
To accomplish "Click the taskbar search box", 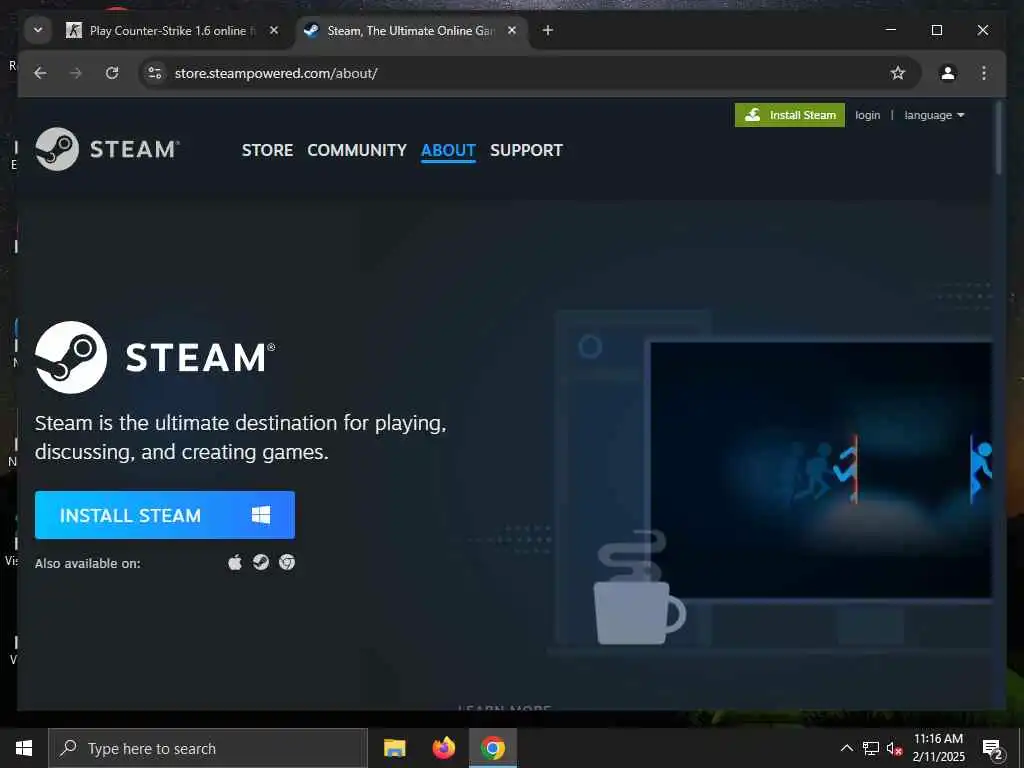I will pos(208,748).
